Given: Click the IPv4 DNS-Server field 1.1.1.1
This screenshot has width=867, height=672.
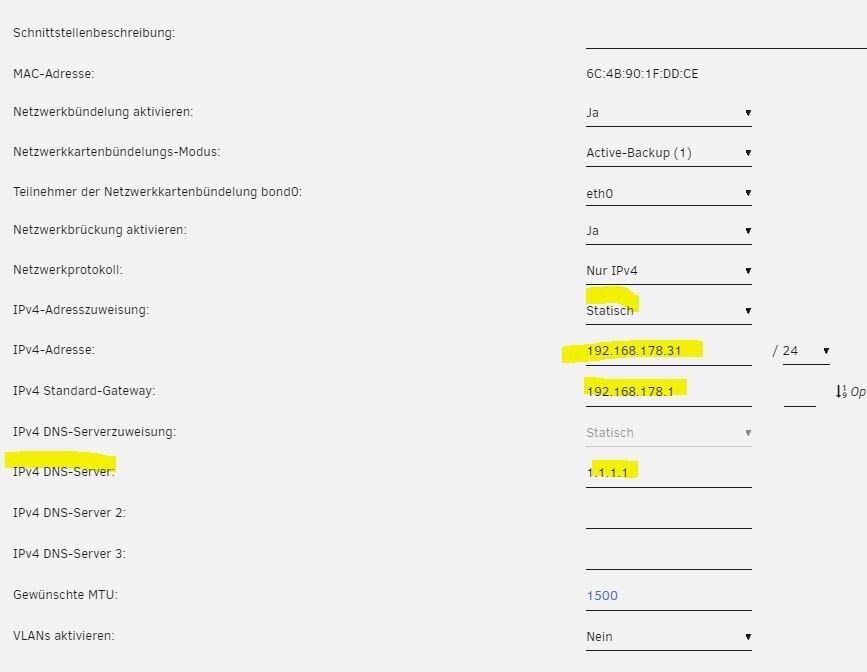Looking at the screenshot, I should [x=668, y=473].
